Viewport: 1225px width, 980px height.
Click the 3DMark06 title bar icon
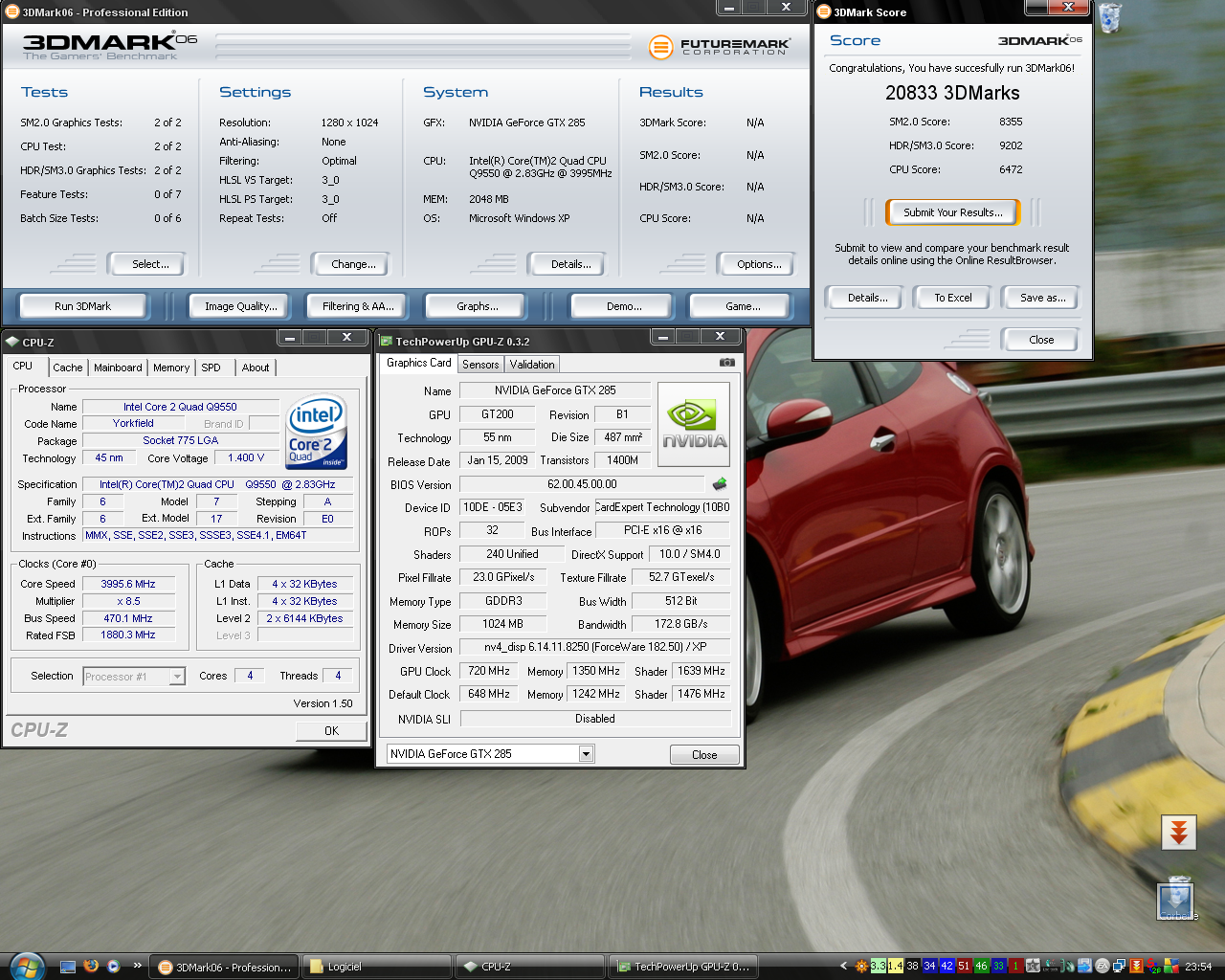(x=12, y=11)
